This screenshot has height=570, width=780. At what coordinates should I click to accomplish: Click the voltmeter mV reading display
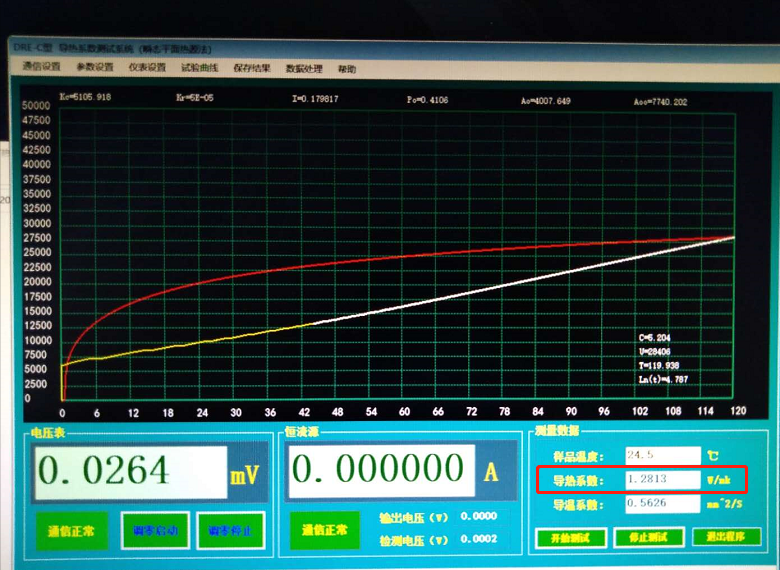pos(130,471)
